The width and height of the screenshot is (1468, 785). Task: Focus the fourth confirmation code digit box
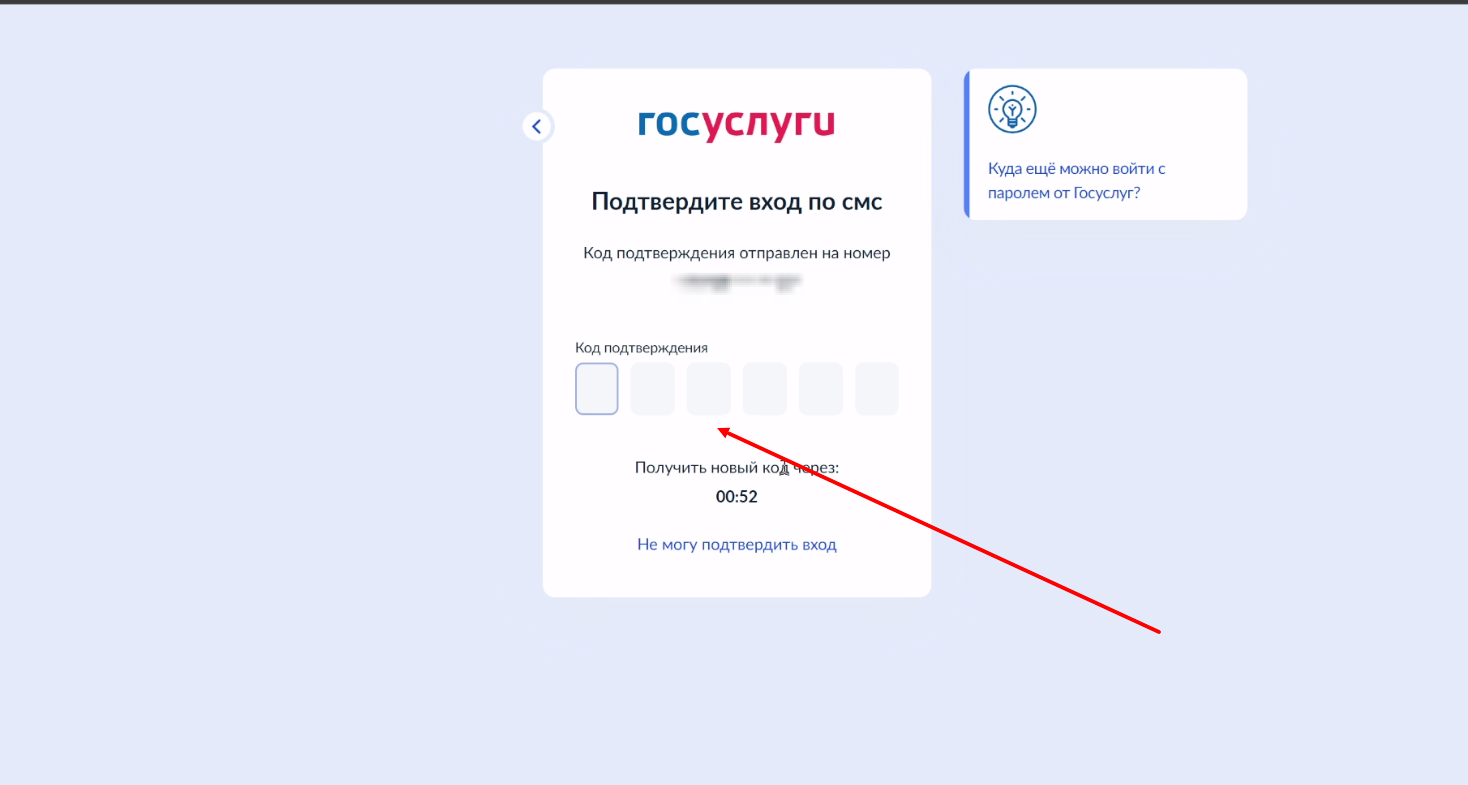(x=765, y=389)
